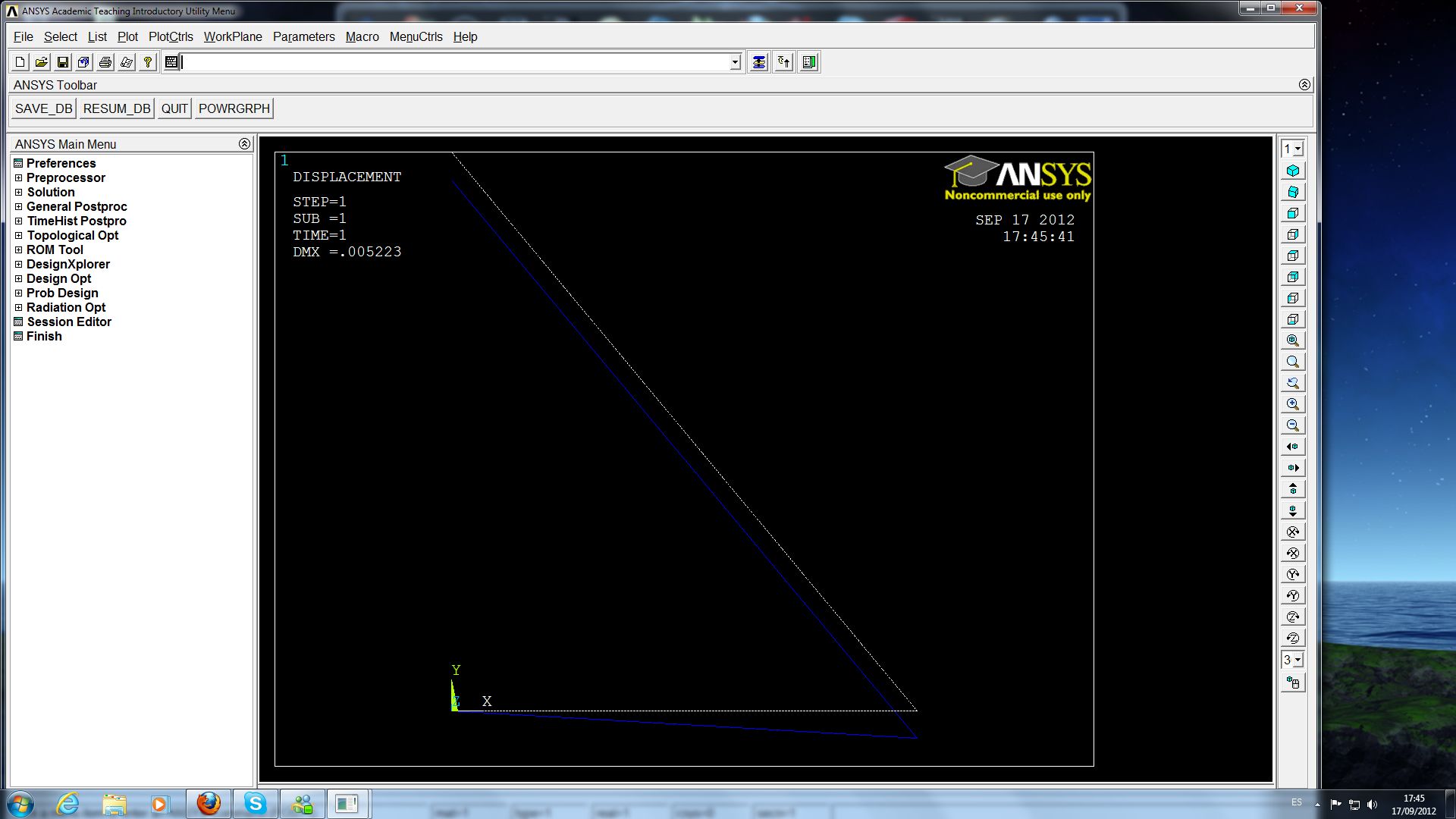The width and height of the screenshot is (1456, 819).
Task: Click the Raise Hidden windows icon
Action: (x=758, y=62)
